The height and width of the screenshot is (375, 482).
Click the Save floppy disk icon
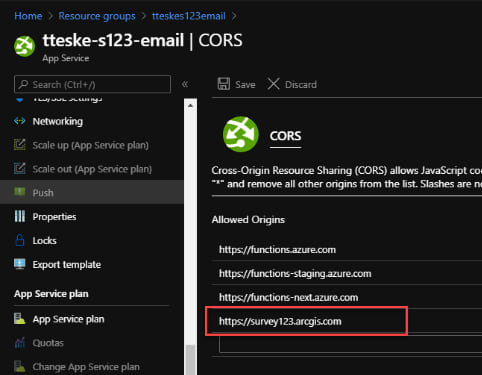224,84
